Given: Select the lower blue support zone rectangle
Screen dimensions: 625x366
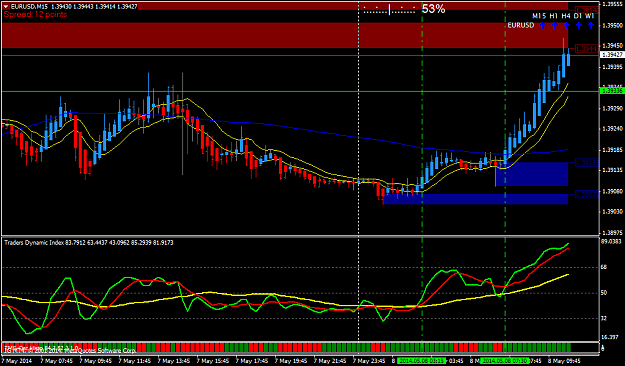Looking at the screenshot, I should (475, 199).
